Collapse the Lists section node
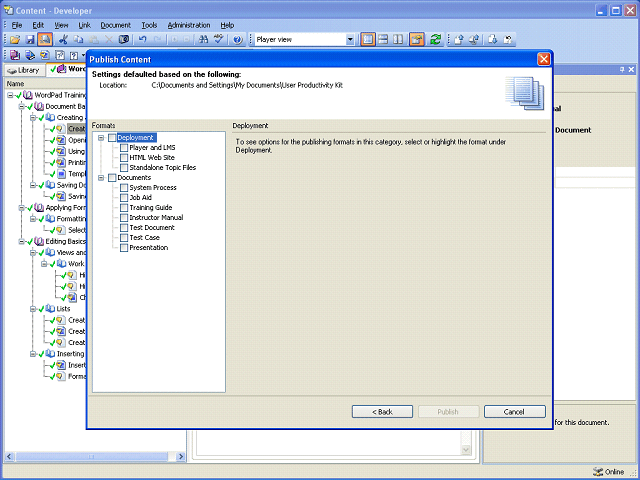This screenshot has width=640, height=480. pyautogui.click(x=33, y=309)
